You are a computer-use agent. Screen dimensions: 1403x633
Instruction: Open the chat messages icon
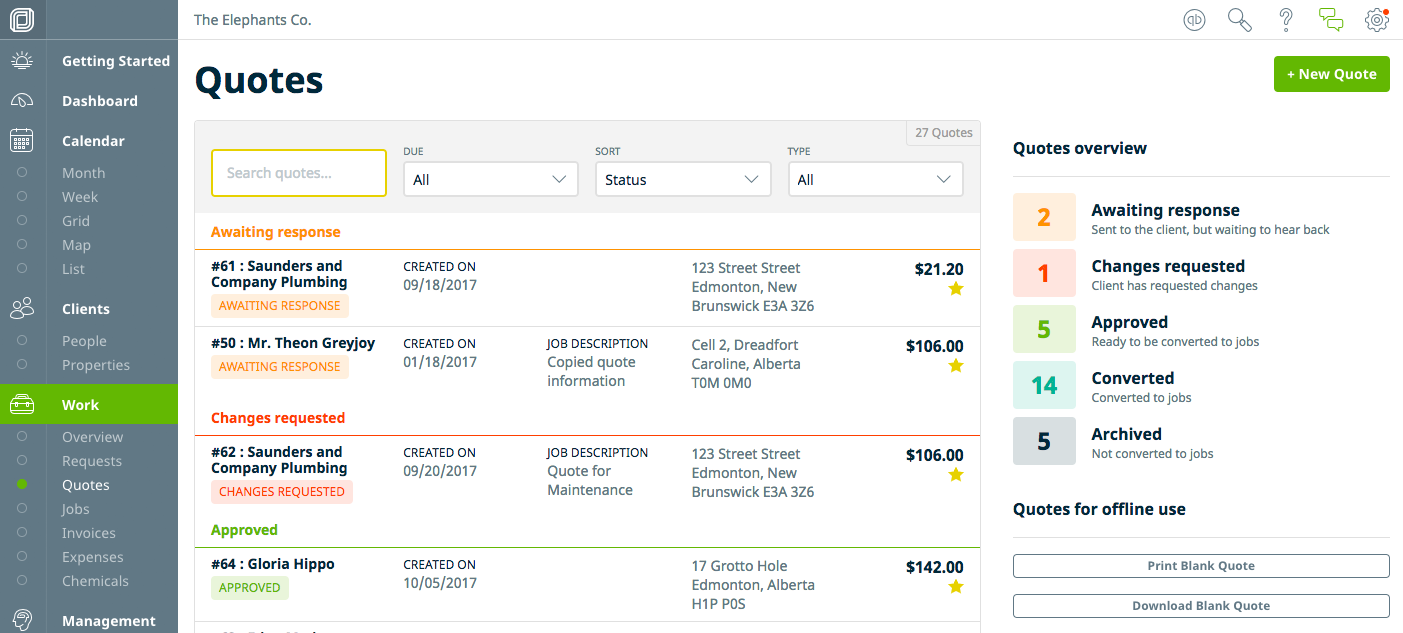click(x=1331, y=20)
